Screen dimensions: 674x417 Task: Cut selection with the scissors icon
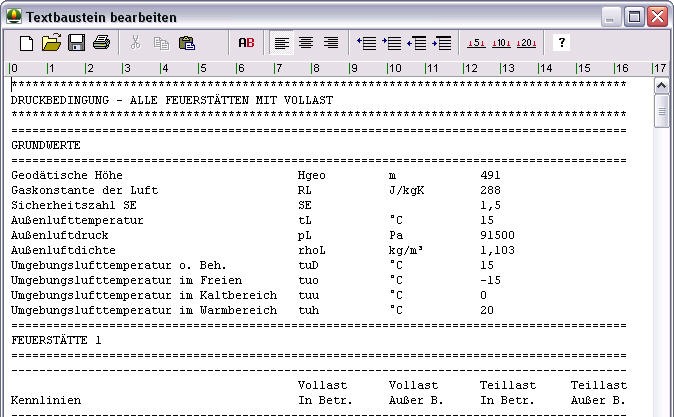[135, 43]
